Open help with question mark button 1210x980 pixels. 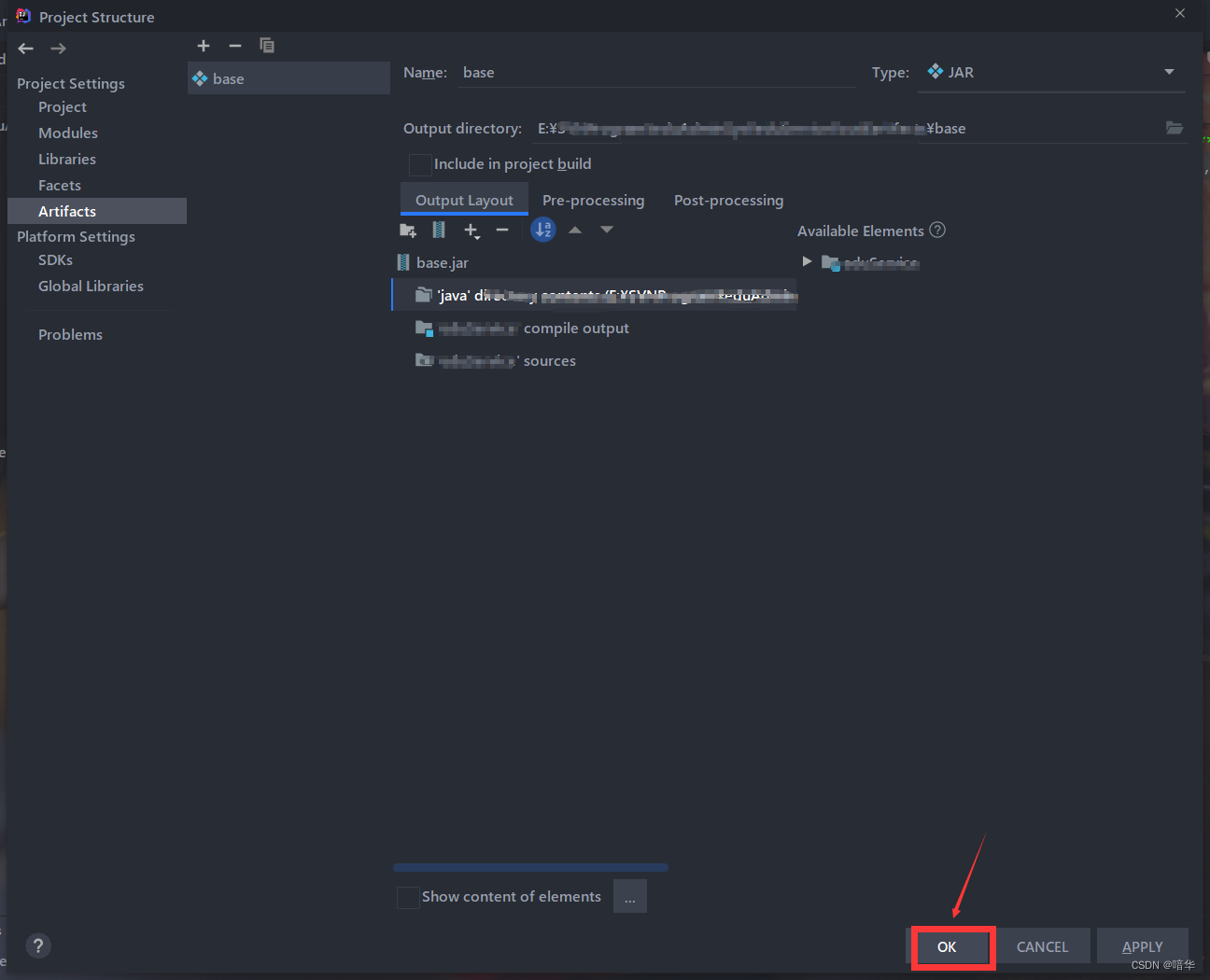coord(38,945)
